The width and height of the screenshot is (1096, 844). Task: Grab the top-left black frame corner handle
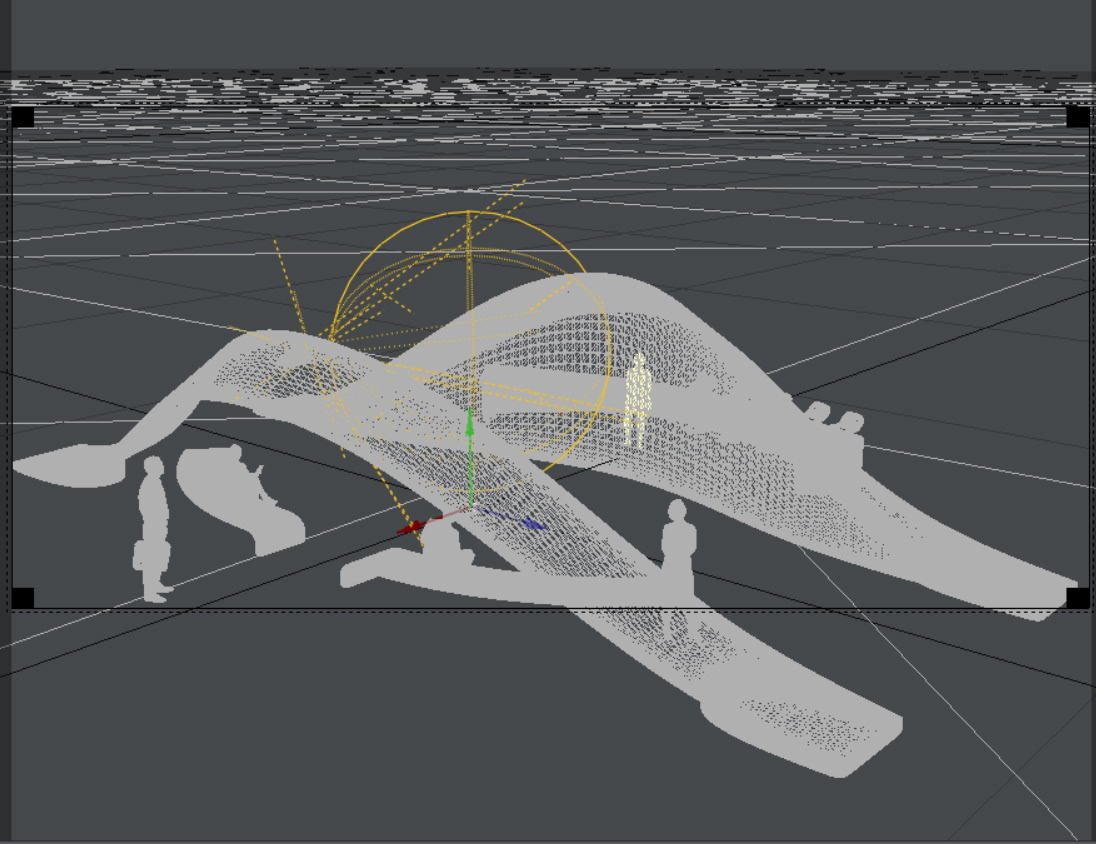22,117
